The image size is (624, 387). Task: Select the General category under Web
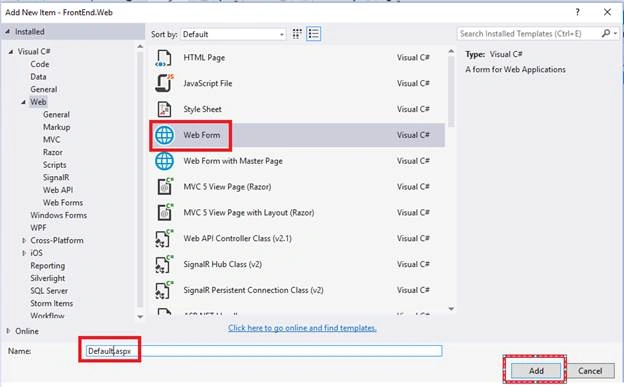coord(56,115)
